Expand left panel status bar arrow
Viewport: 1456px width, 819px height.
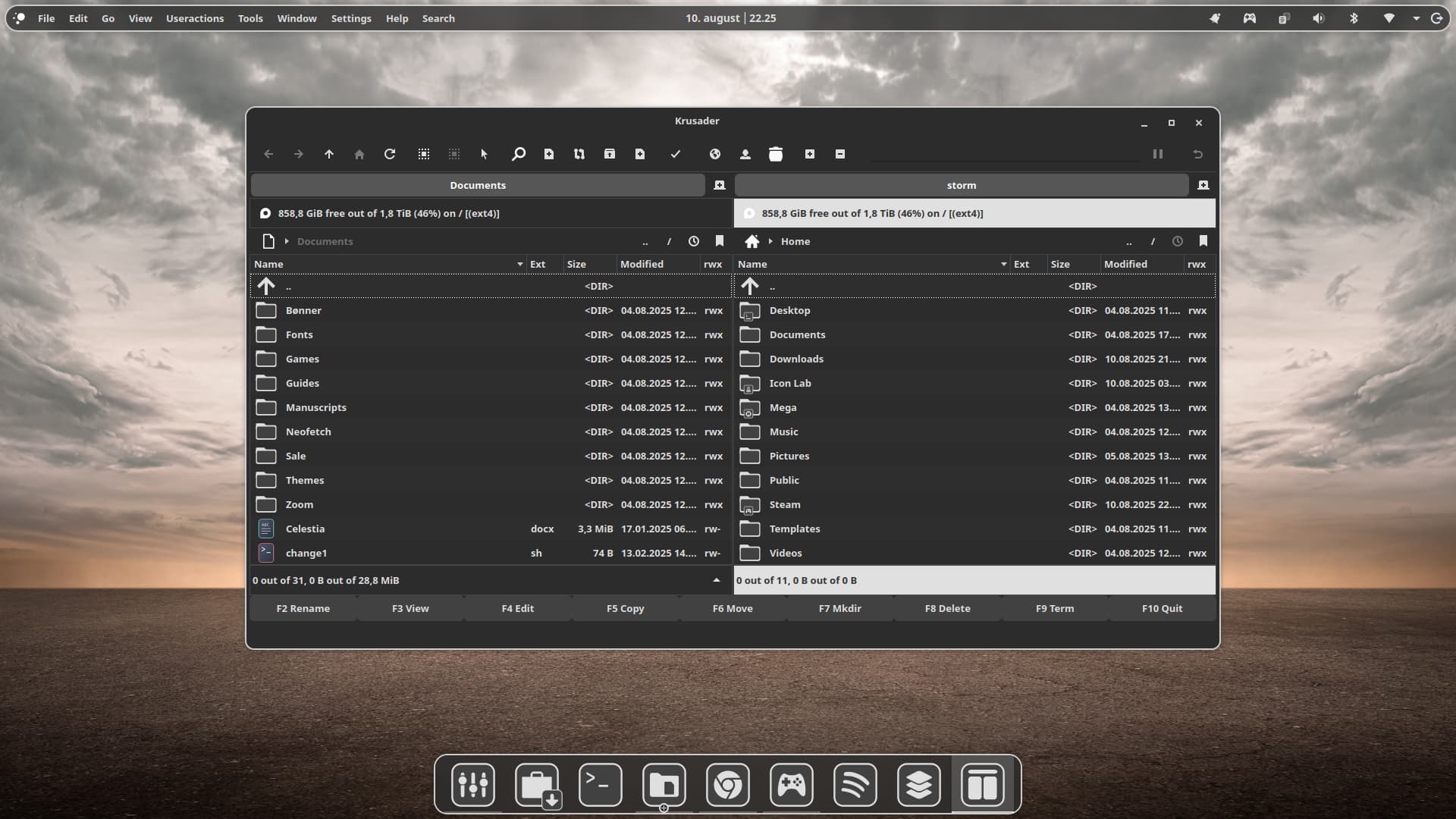[716, 580]
